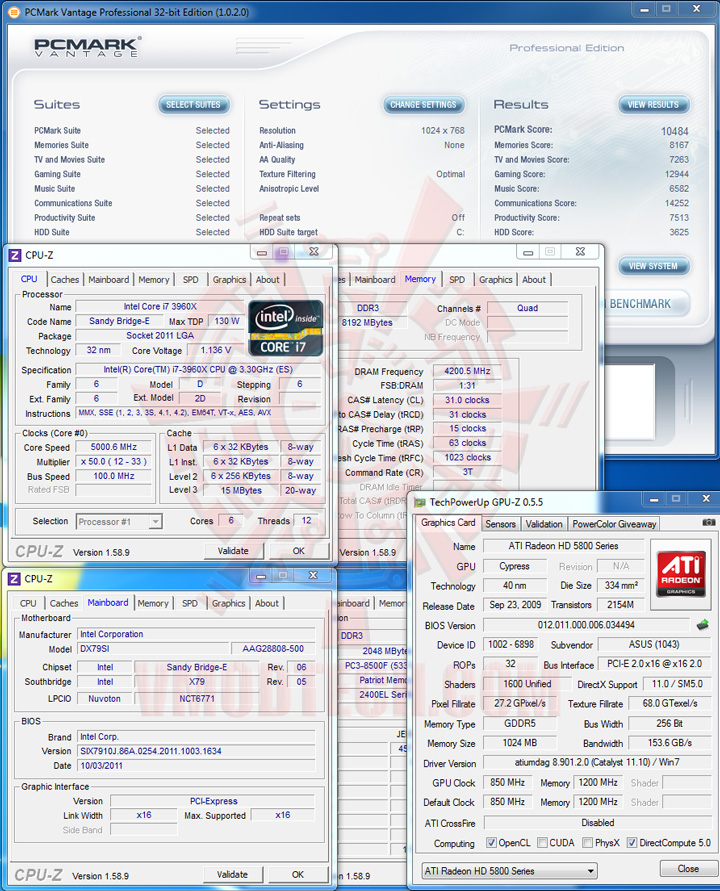Click the Channels Quad field
Viewport: 720px width, 891px height.
tap(527, 308)
